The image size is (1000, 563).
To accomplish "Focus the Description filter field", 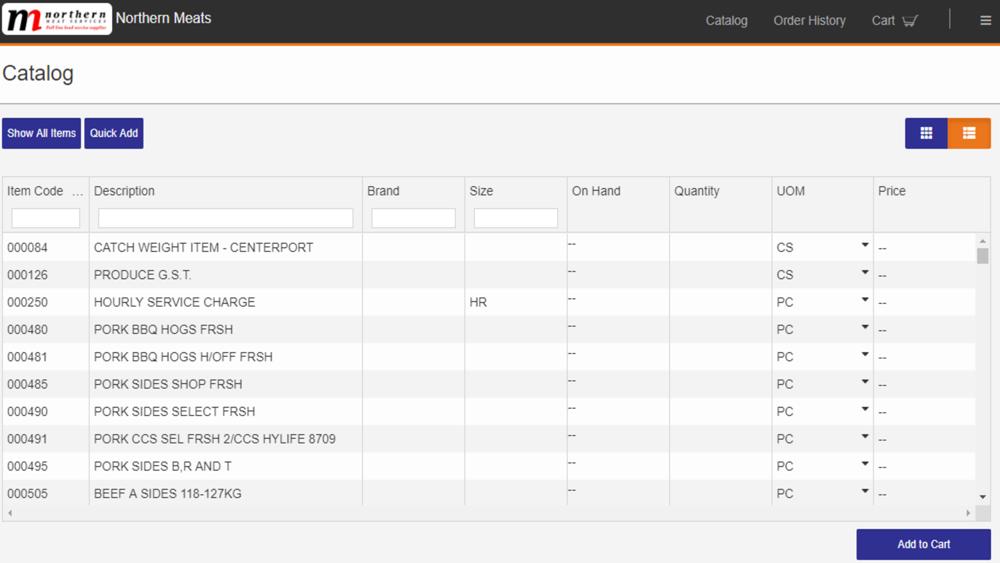I will tap(226, 218).
